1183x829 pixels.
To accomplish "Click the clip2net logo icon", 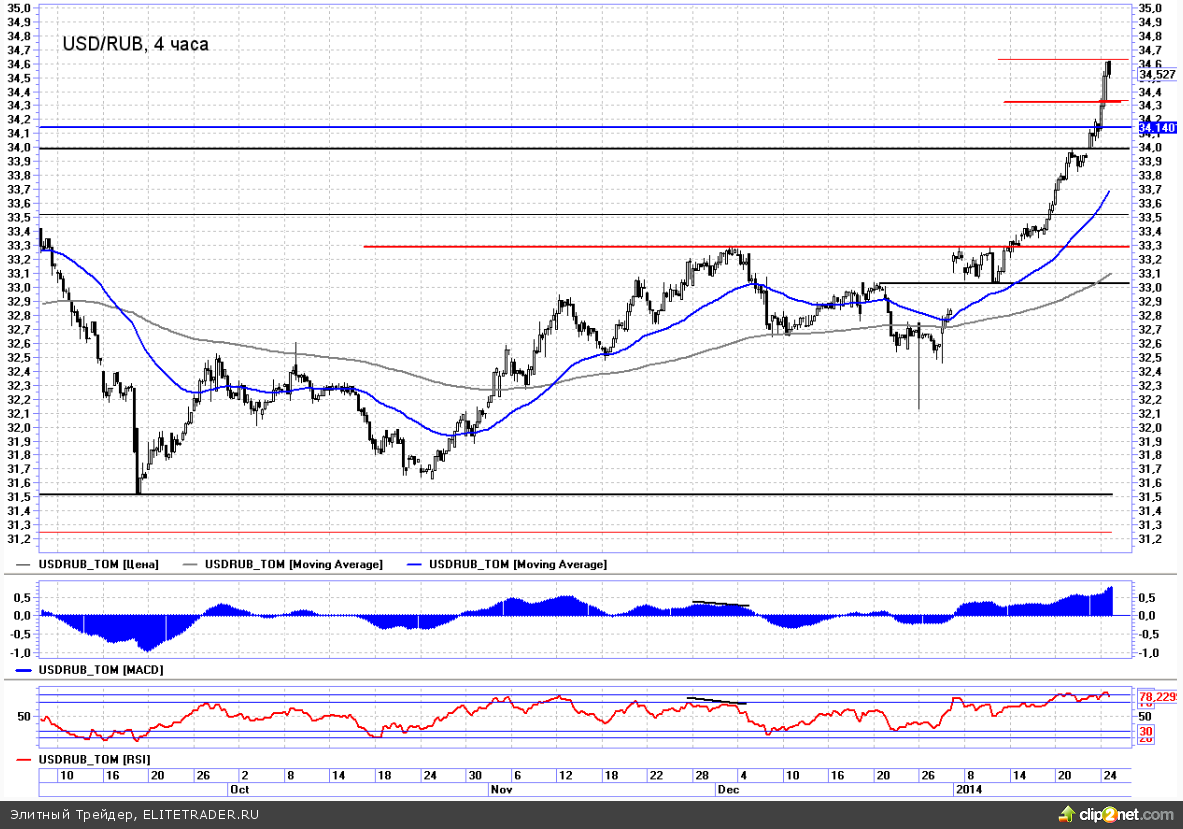I will 1068,813.
